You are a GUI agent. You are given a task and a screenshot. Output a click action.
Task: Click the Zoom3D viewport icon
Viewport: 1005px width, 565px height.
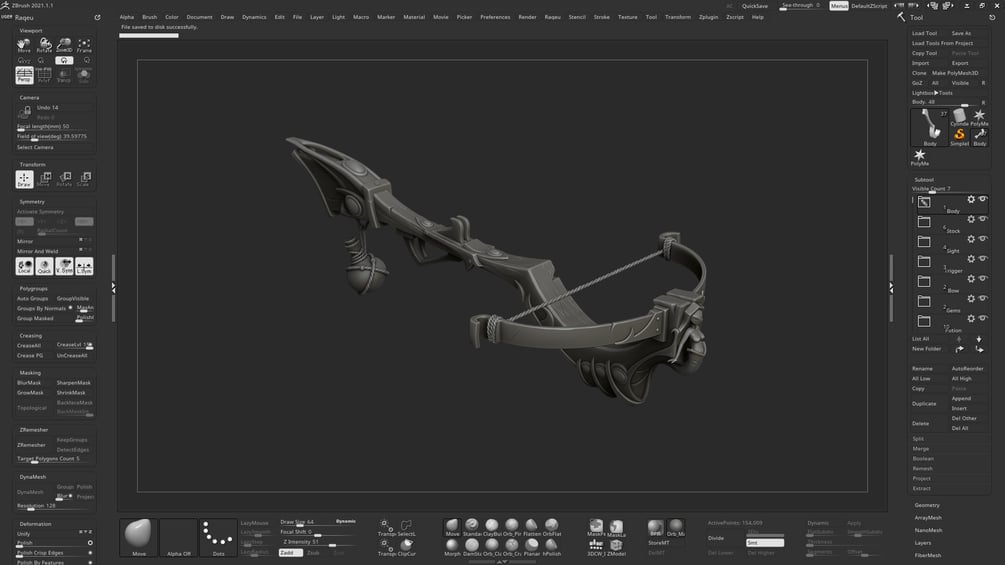64,45
